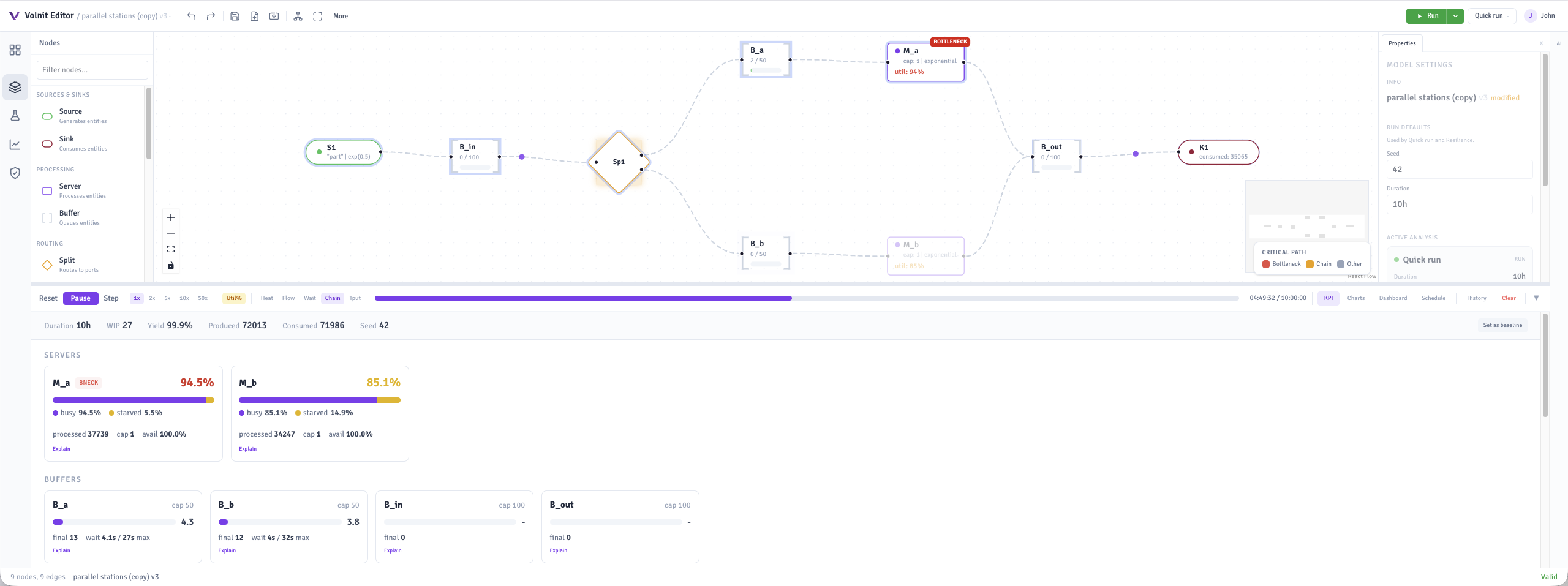This screenshot has height=586, width=1568.
Task: Collapse the results panel with the triangle
Action: click(1536, 298)
